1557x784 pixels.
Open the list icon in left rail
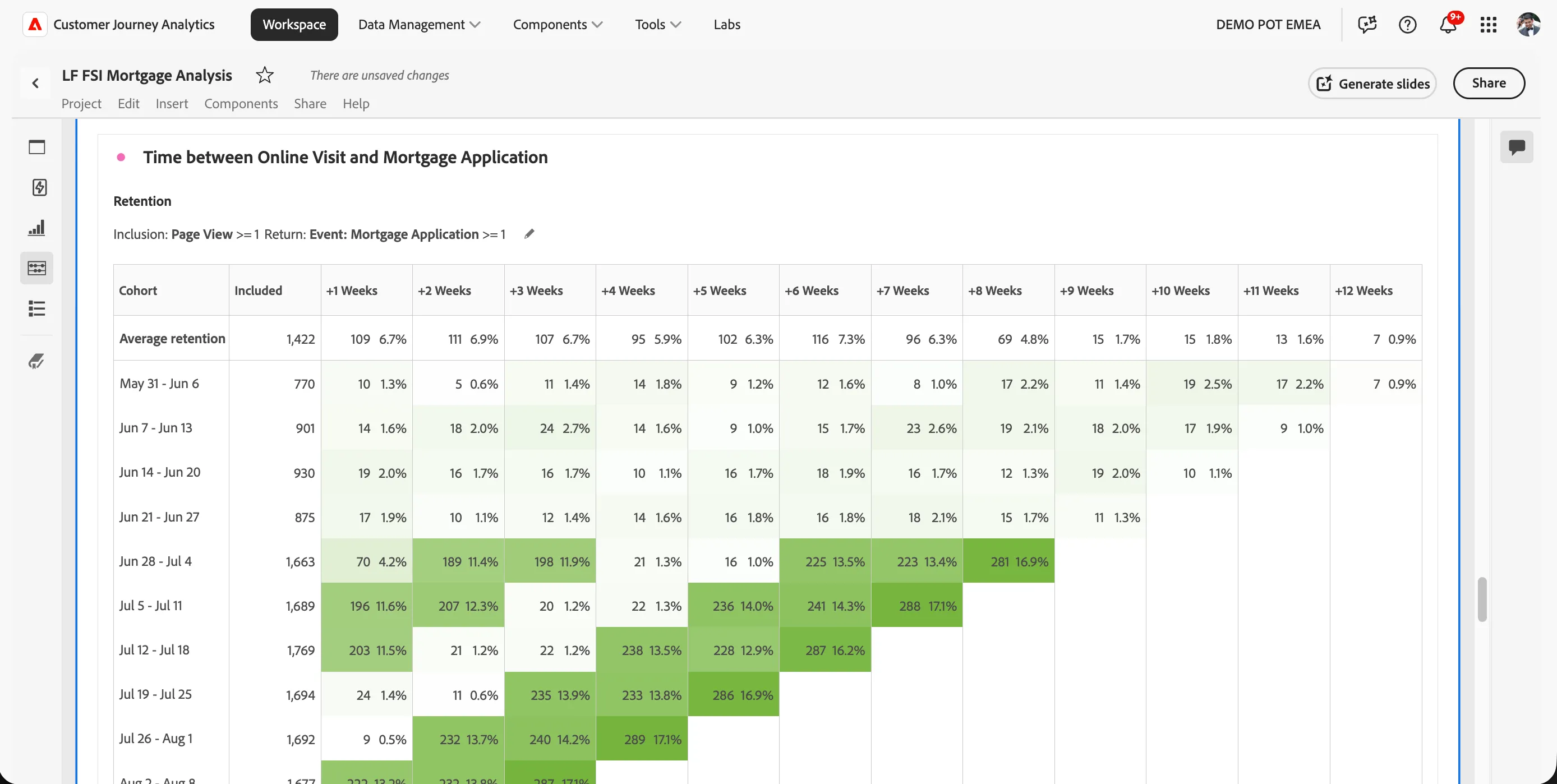point(37,308)
